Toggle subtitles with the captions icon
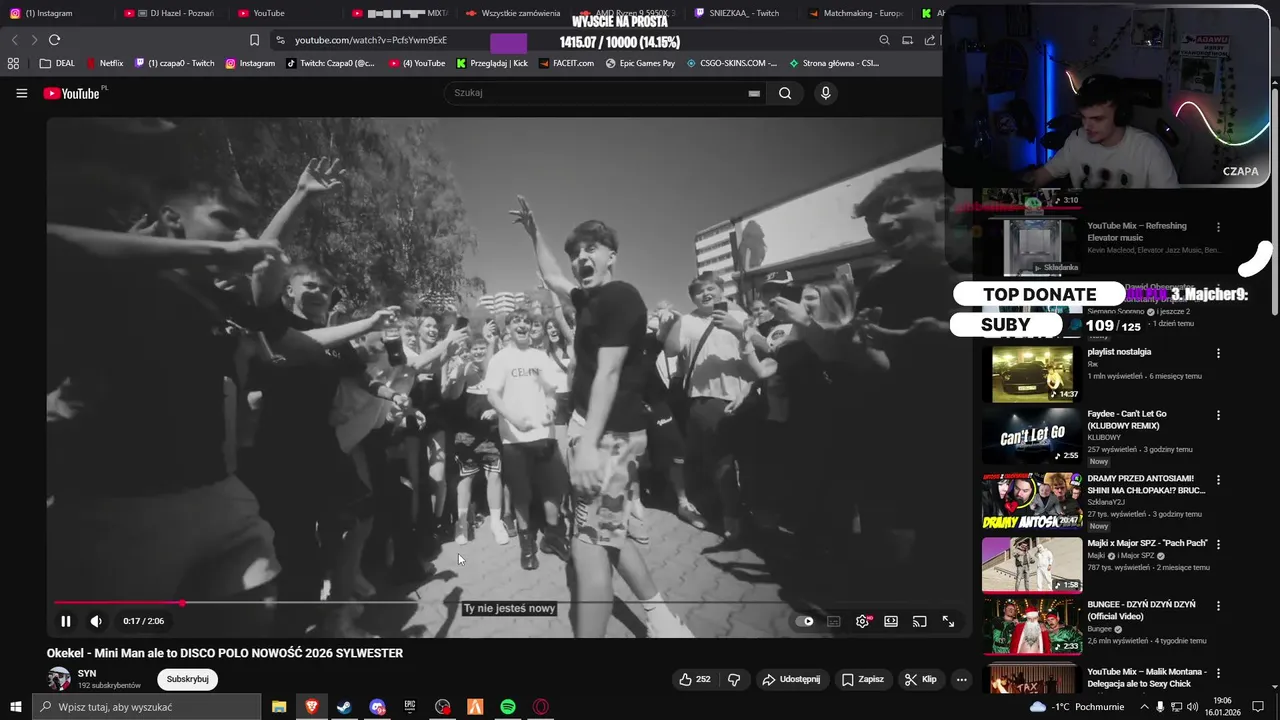This screenshot has height=720, width=1280. pos(833,621)
